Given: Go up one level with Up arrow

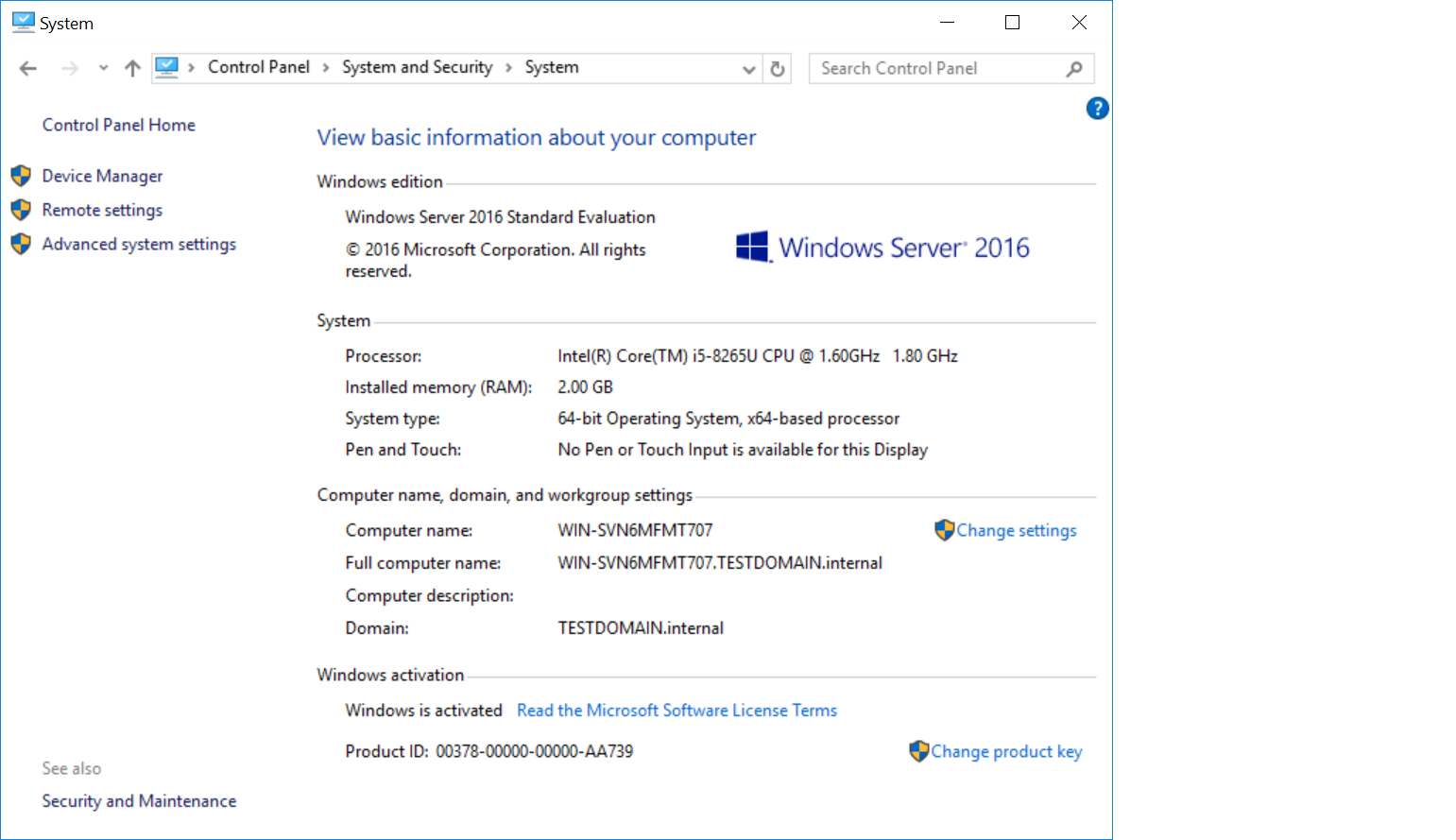Looking at the screenshot, I should pyautogui.click(x=132, y=68).
